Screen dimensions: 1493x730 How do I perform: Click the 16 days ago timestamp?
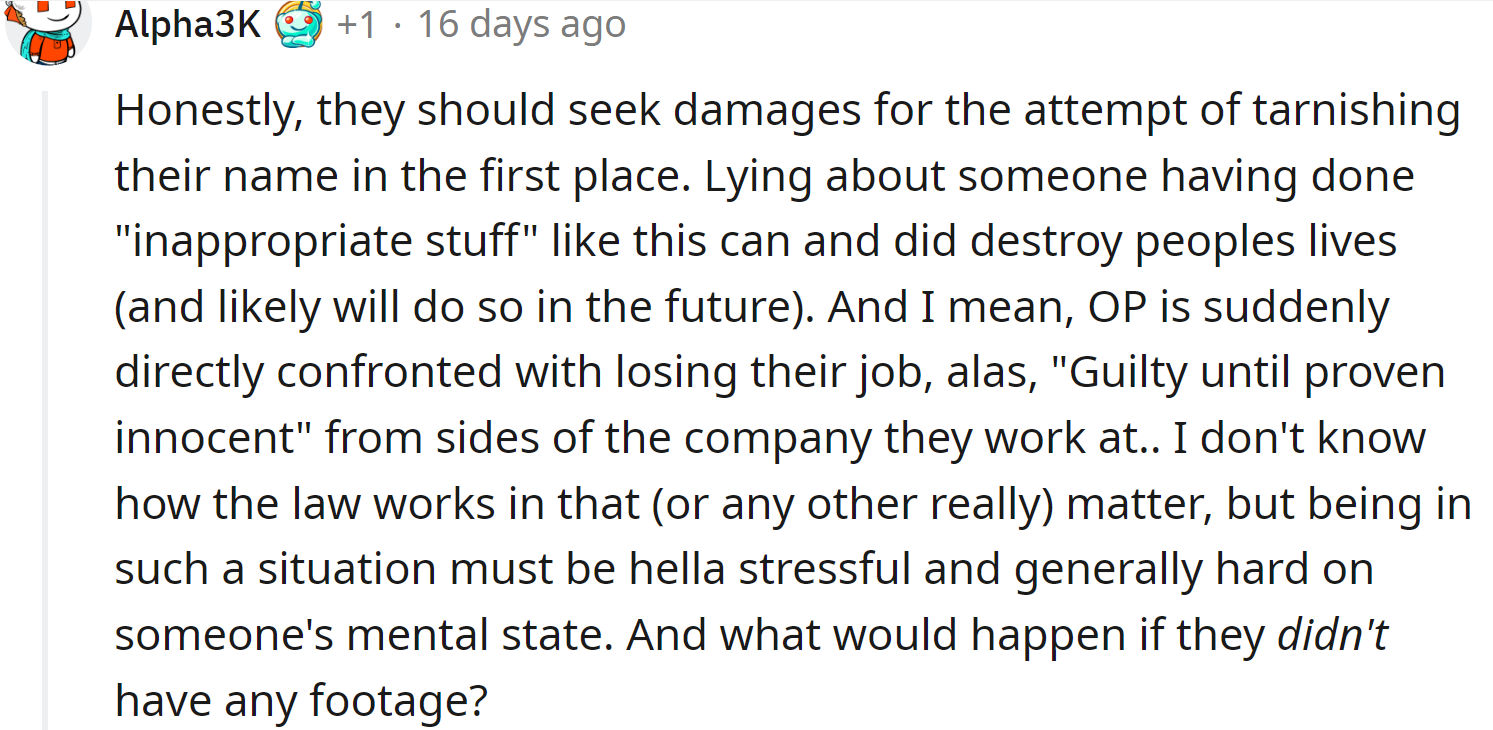click(x=522, y=24)
